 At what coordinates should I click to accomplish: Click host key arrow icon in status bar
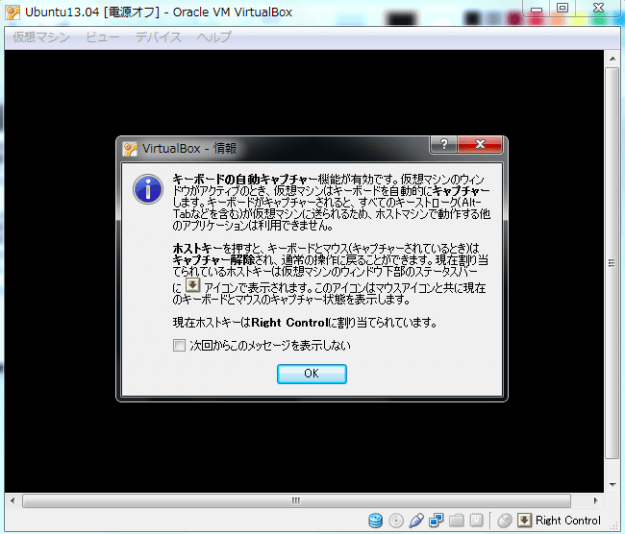pyautogui.click(x=524, y=520)
